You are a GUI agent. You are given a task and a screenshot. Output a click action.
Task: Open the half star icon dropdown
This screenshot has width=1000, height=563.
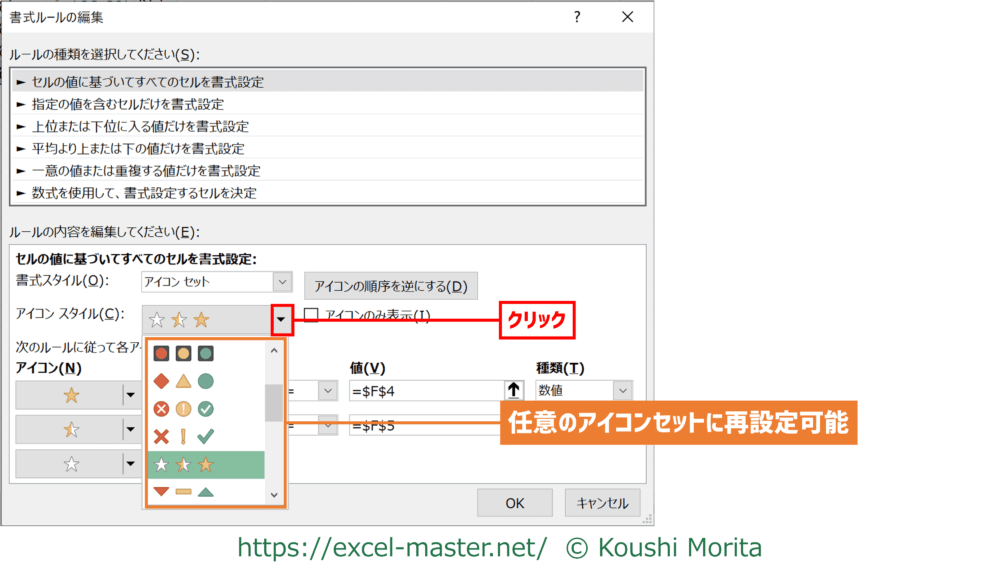128,430
